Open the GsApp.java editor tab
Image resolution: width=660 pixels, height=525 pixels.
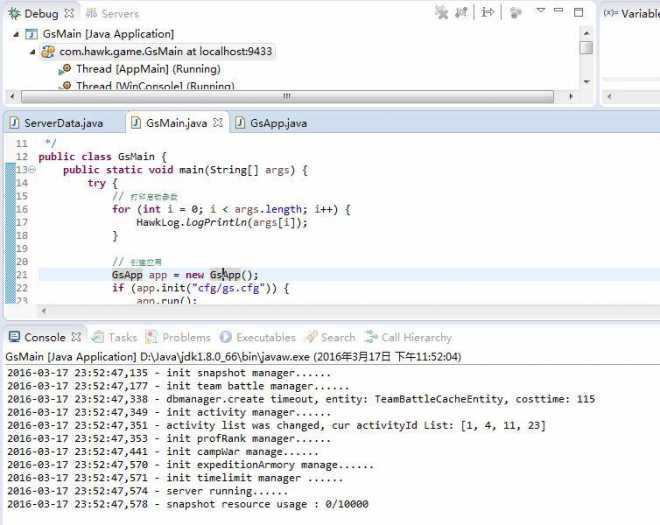(278, 123)
